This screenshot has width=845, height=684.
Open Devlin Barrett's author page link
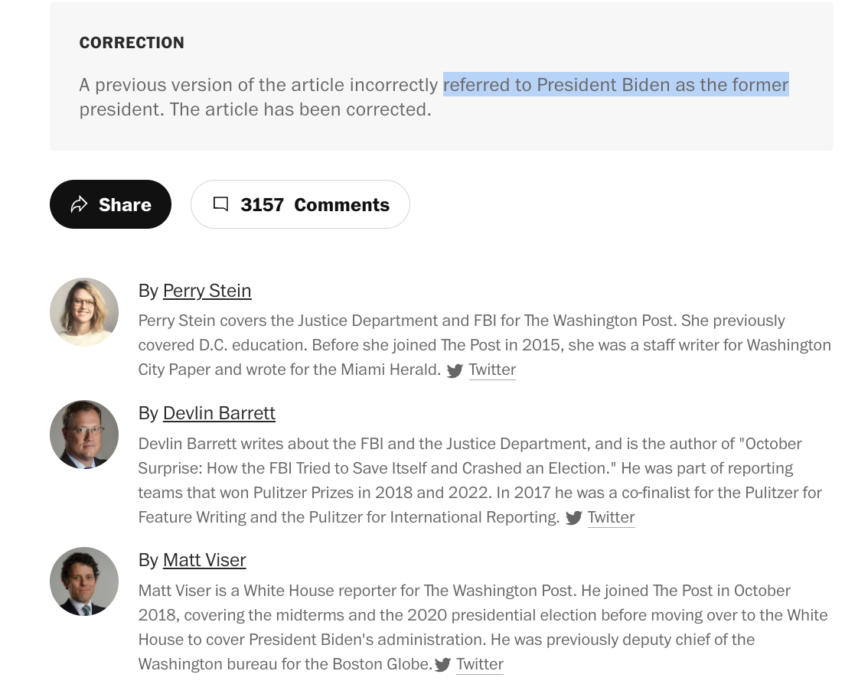tap(219, 413)
